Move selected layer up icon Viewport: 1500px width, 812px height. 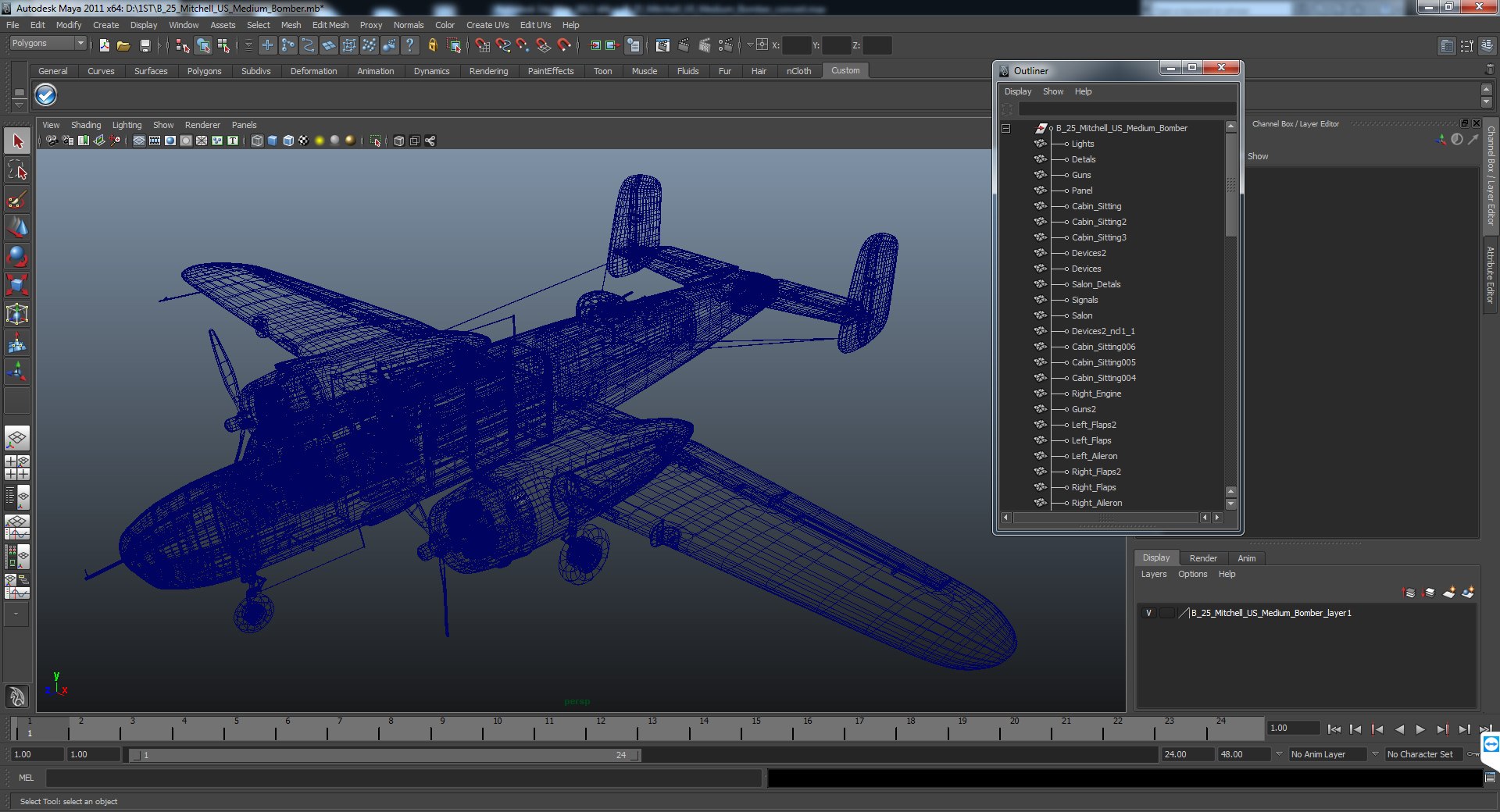click(1409, 593)
